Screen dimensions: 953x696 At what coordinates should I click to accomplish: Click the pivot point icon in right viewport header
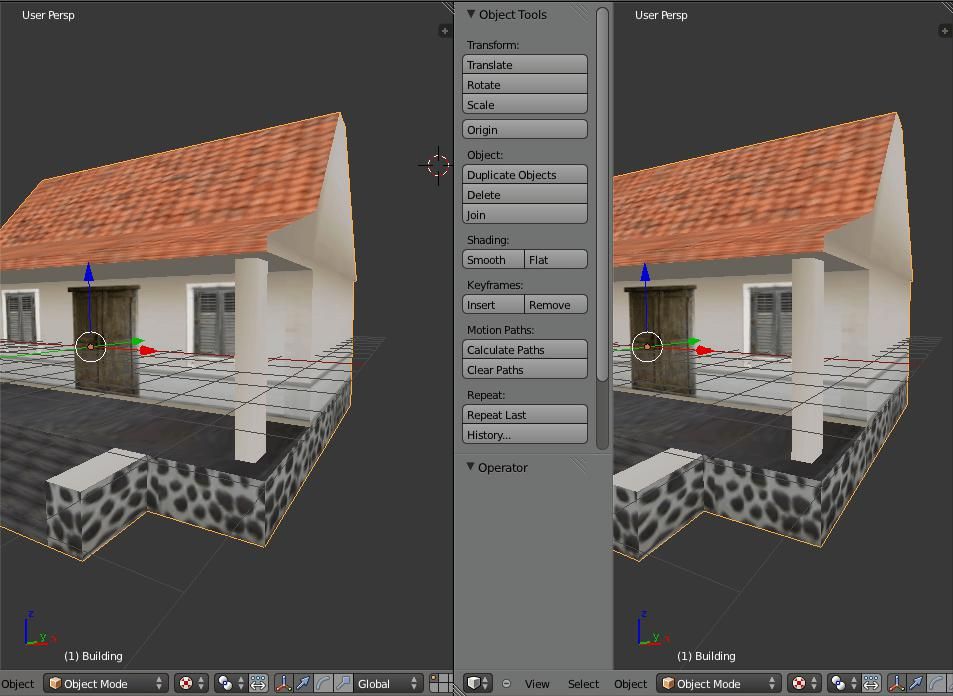point(842,684)
